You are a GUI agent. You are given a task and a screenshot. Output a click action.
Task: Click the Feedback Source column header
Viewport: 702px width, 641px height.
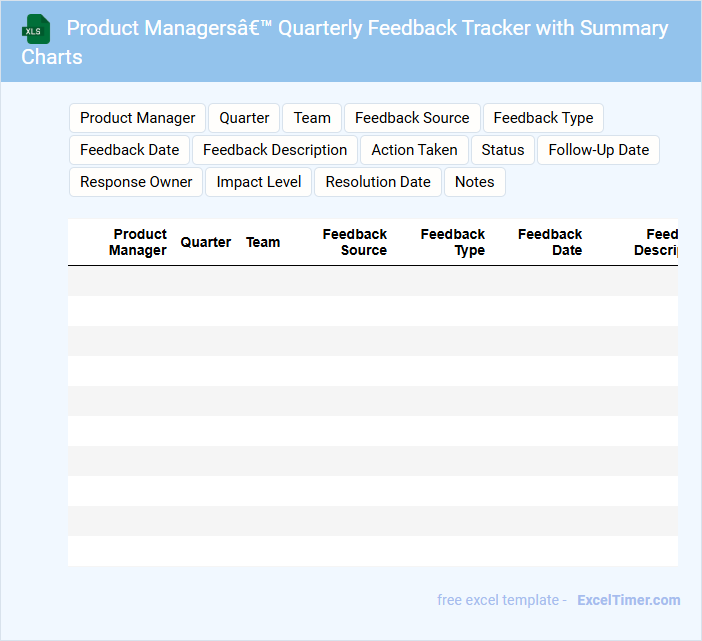pos(355,242)
